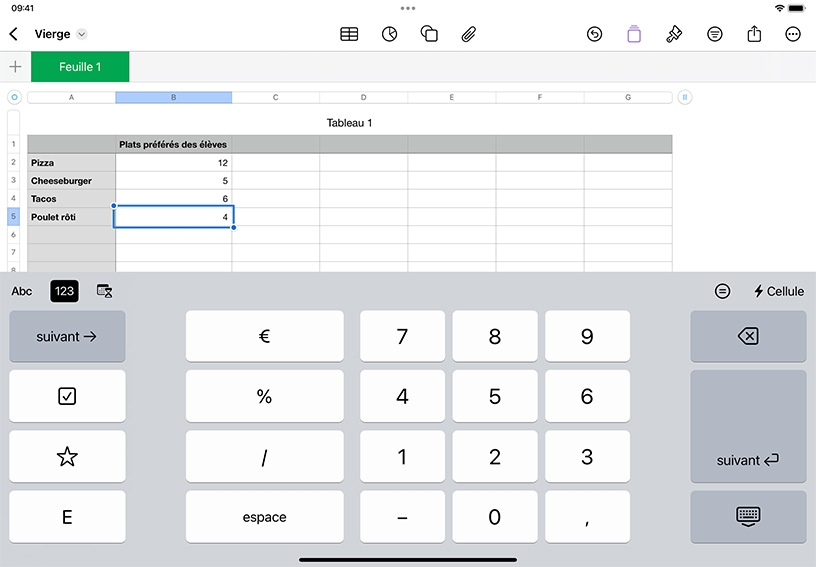Tap the purple paste clipboard icon
This screenshot has height=567, width=816.
634,34
